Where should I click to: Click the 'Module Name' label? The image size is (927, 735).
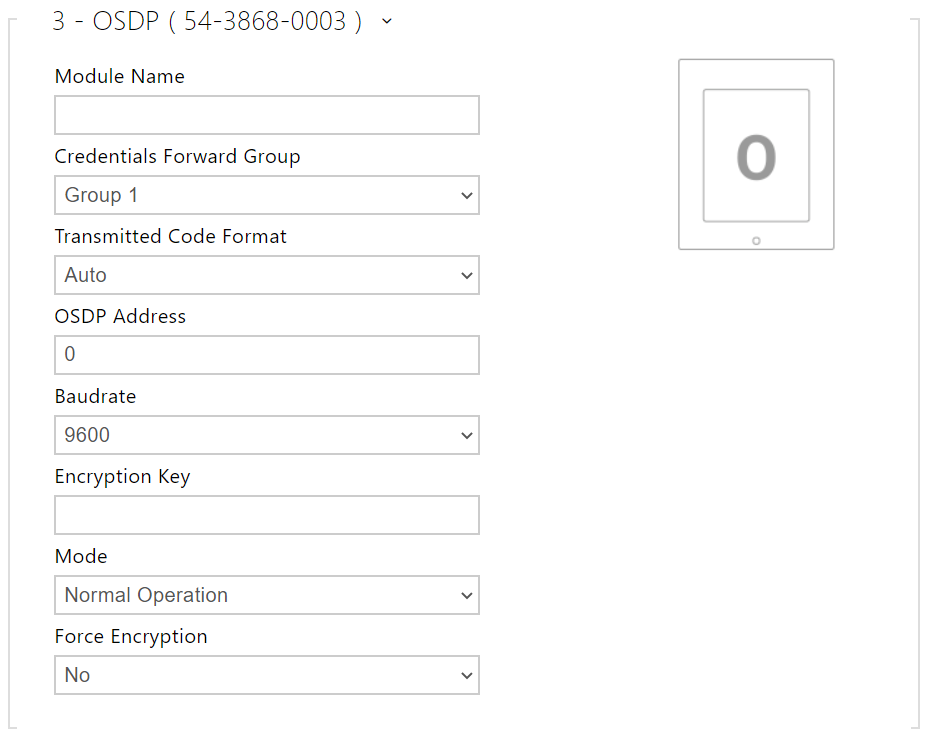[x=119, y=77]
